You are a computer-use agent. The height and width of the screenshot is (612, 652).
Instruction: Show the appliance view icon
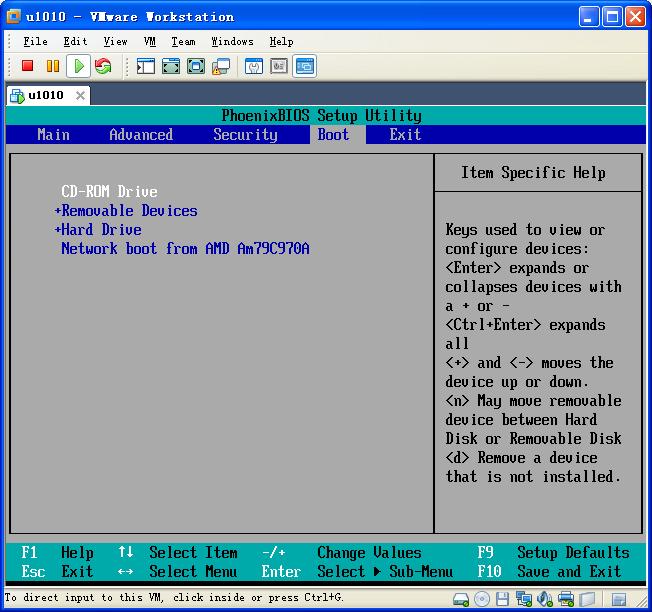pyautogui.click(x=279, y=66)
